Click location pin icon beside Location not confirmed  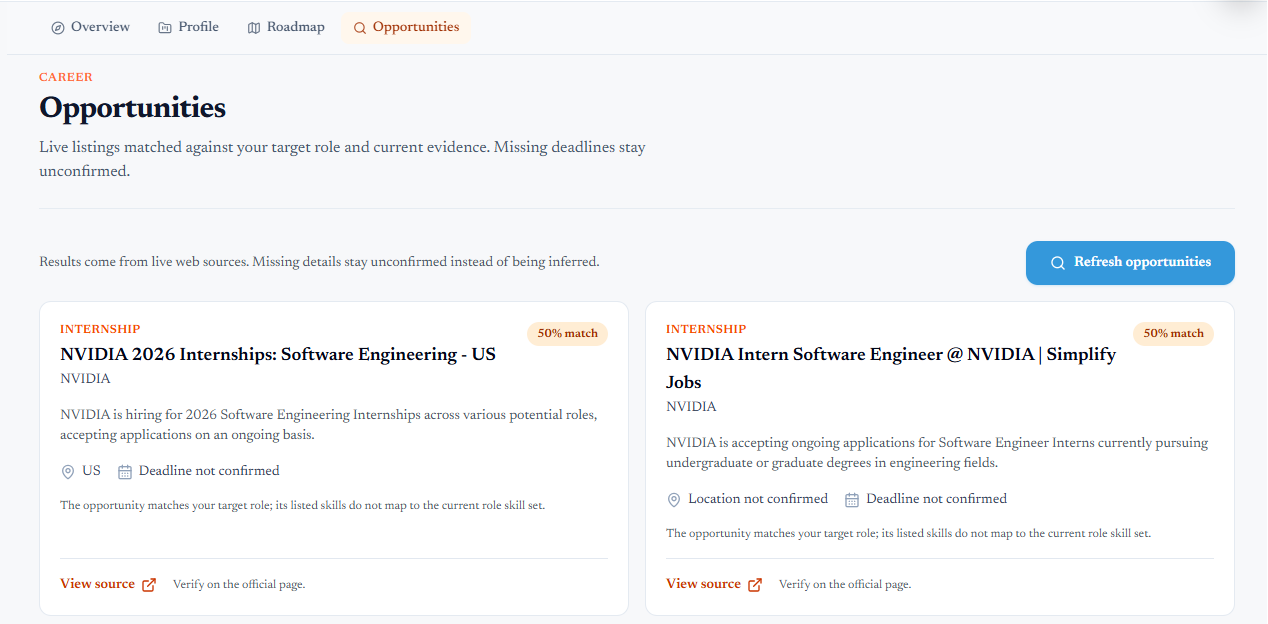click(674, 500)
